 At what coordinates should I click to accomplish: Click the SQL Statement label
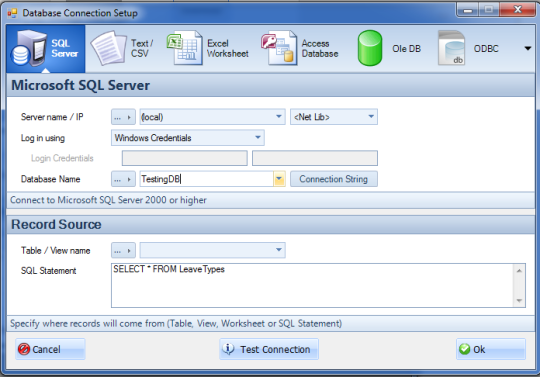[49, 271]
